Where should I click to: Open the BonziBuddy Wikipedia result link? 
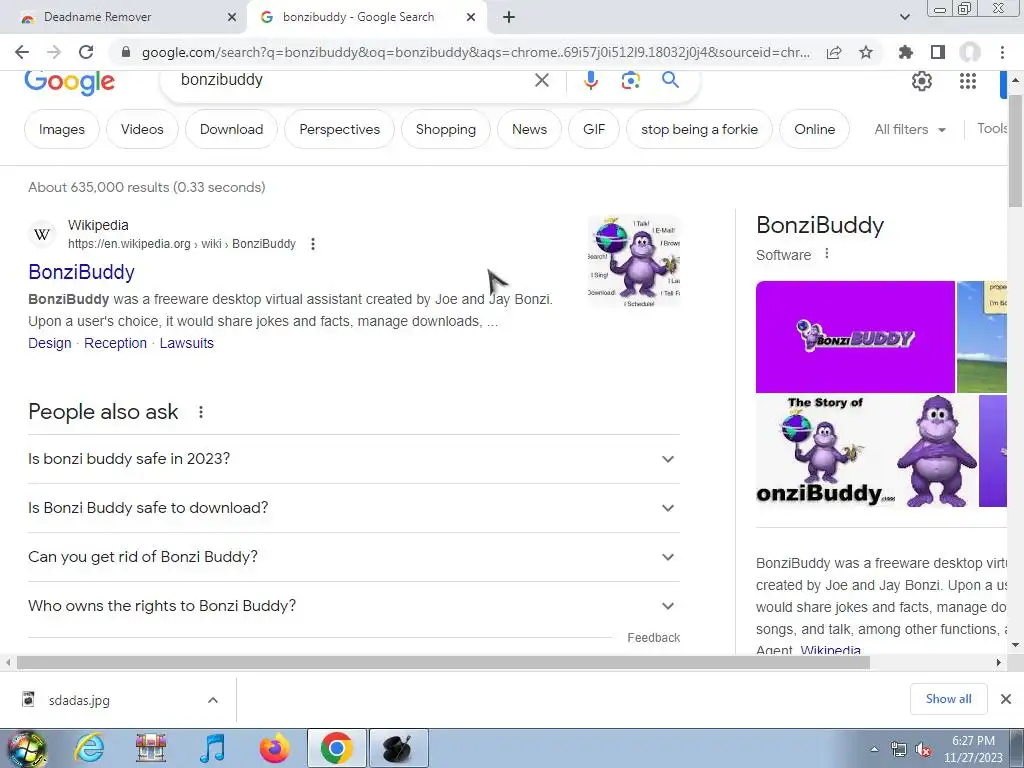82,272
